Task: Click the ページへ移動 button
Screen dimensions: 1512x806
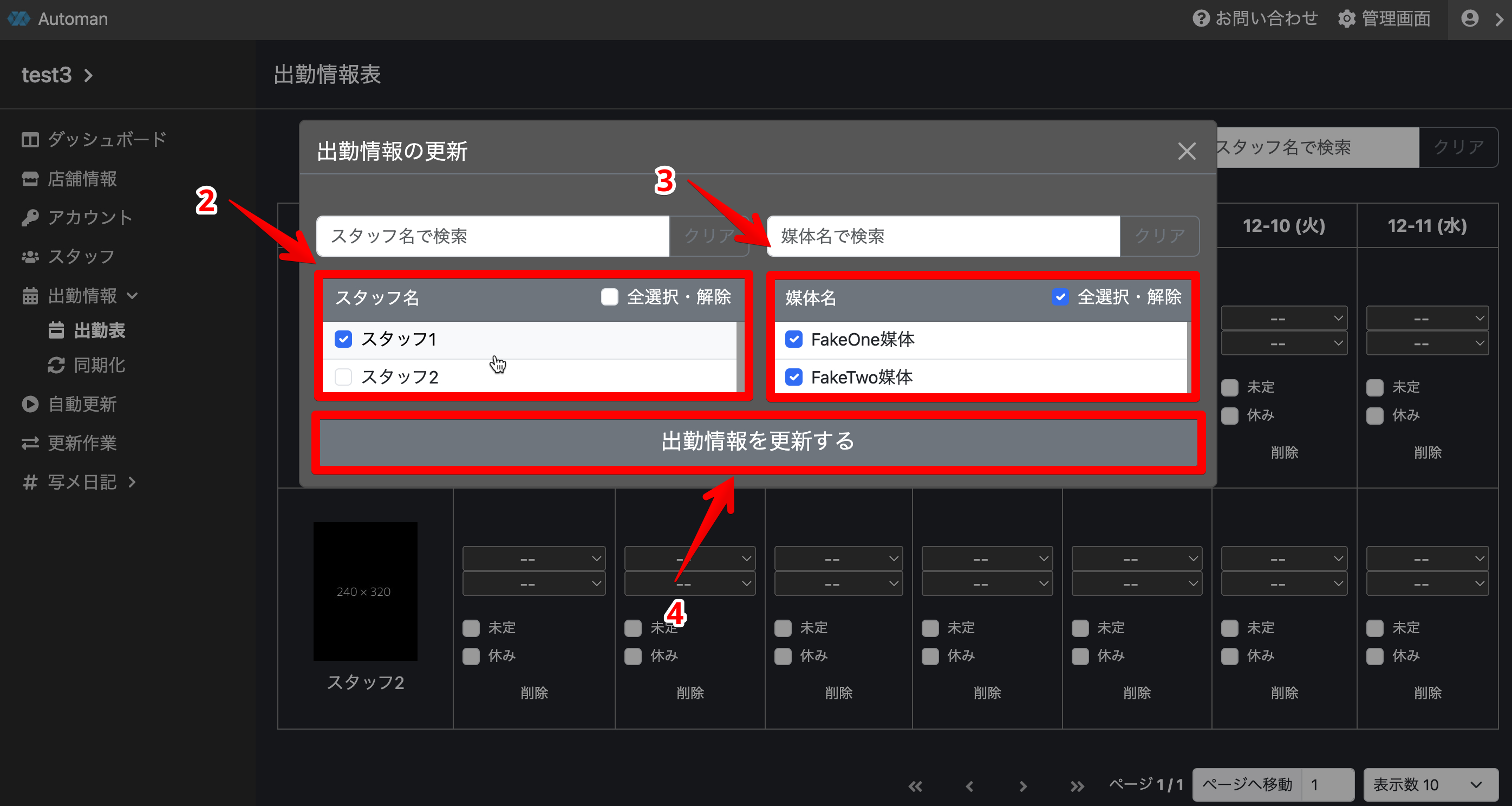Action: click(x=1247, y=784)
